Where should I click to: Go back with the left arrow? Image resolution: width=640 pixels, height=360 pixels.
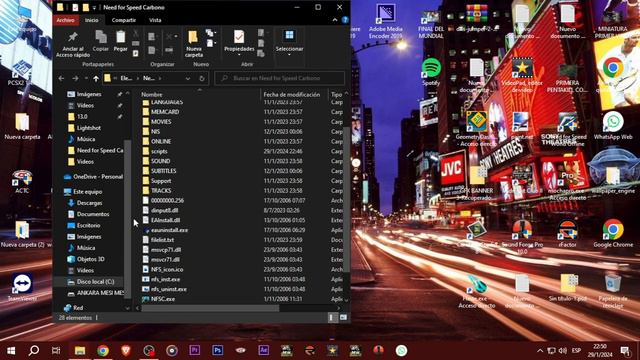pos(61,78)
